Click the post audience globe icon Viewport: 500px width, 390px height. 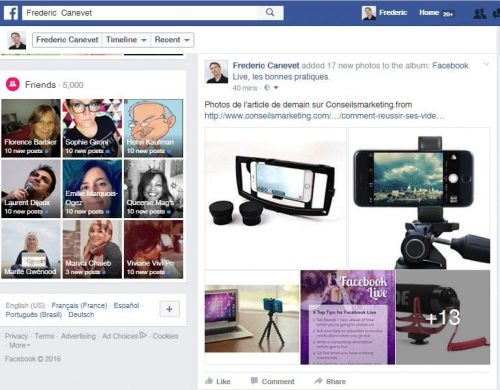[267, 88]
